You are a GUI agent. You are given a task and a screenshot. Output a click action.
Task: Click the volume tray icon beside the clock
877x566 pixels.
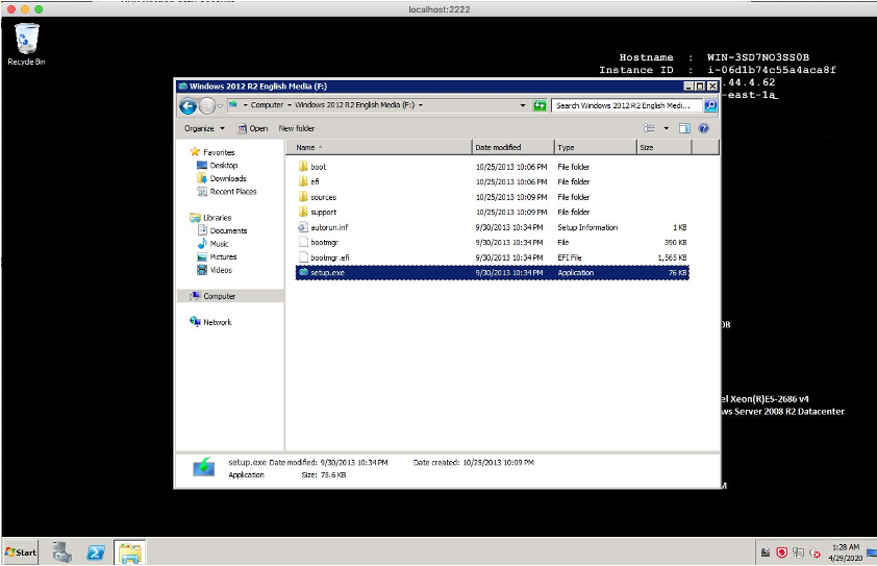[x=815, y=553]
